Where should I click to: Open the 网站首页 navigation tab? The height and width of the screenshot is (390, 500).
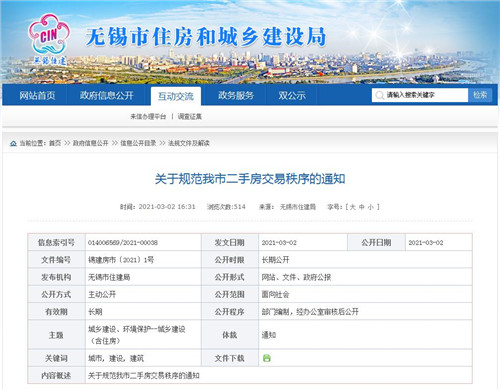37,96
